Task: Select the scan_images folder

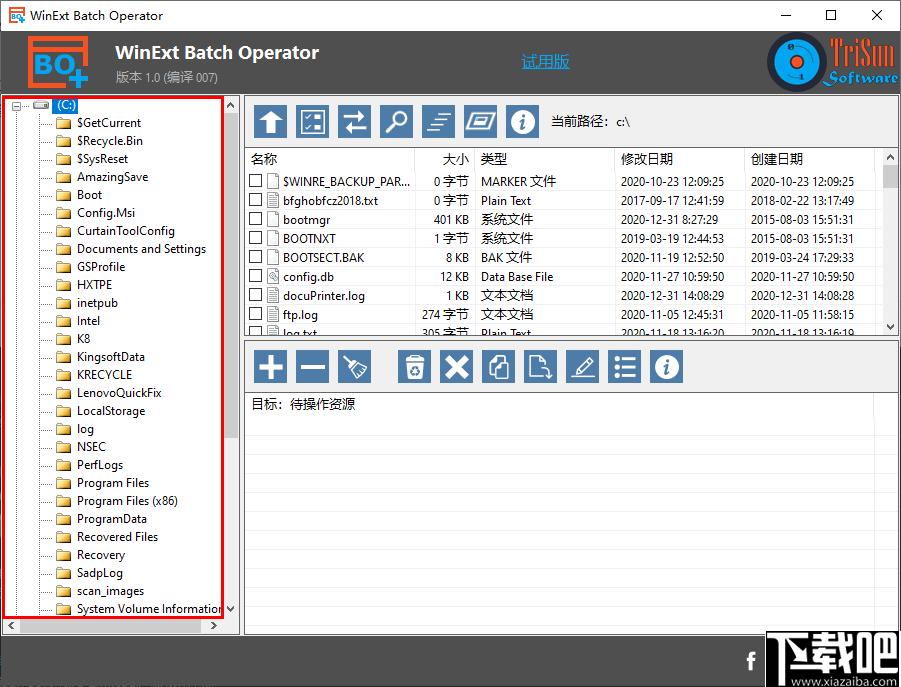Action: [x=110, y=591]
